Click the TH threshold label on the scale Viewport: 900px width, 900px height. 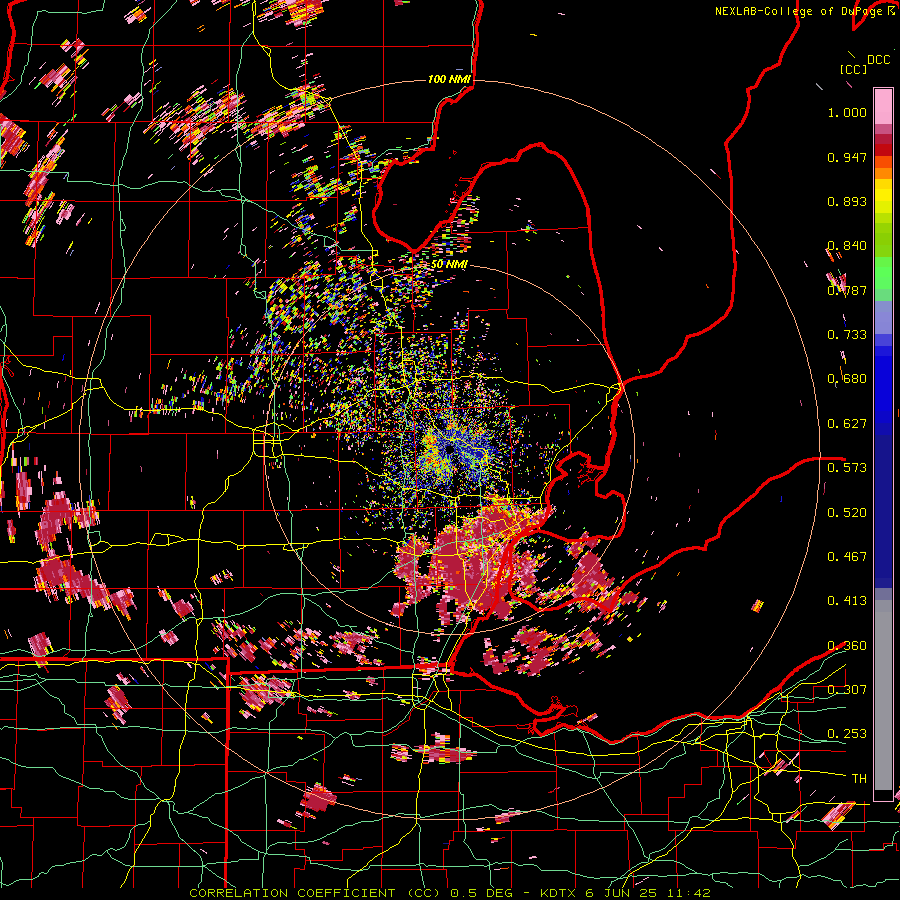pos(859,779)
